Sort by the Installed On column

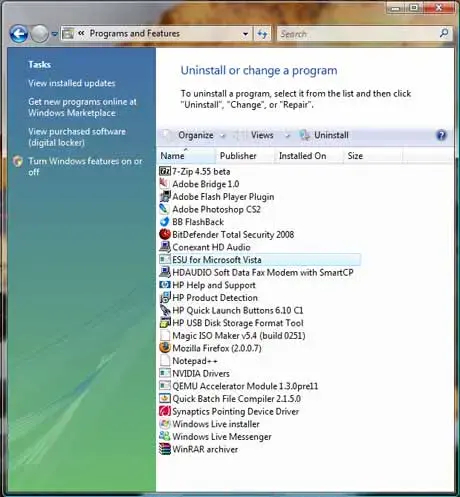click(x=309, y=156)
